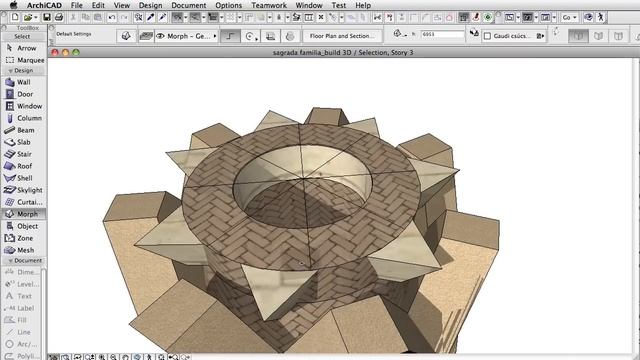Viewport: 640px width, 360px height.
Task: Click Default Settings label
Action: (74, 34)
